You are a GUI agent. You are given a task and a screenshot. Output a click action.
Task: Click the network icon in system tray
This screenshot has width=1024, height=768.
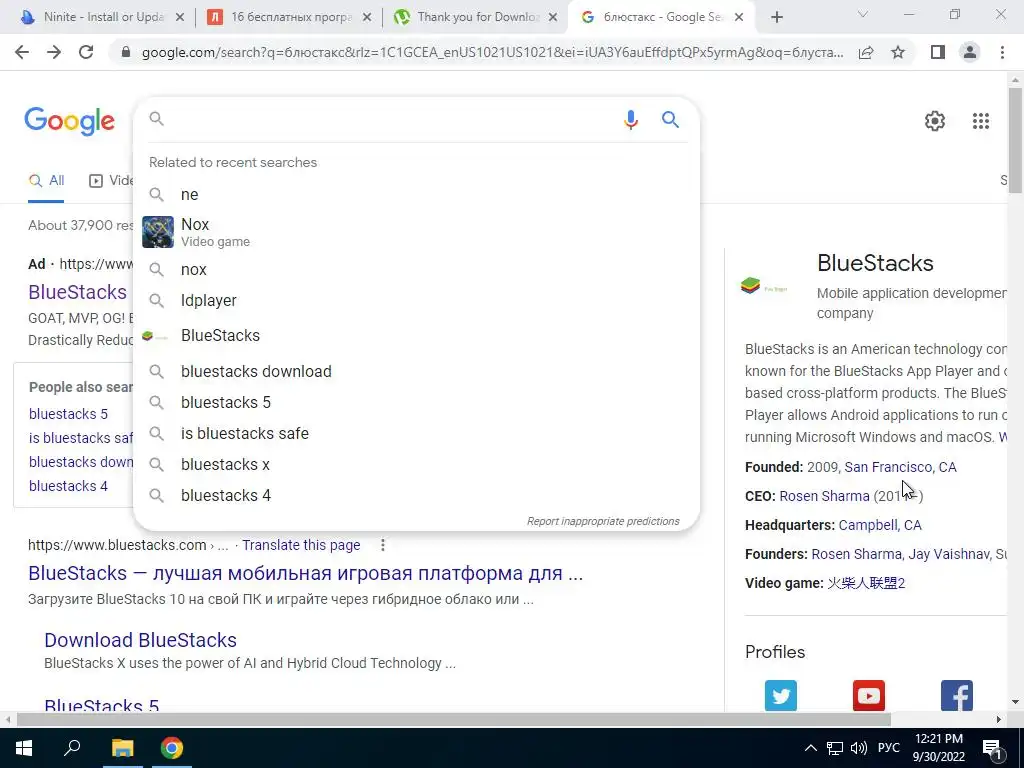(835, 748)
